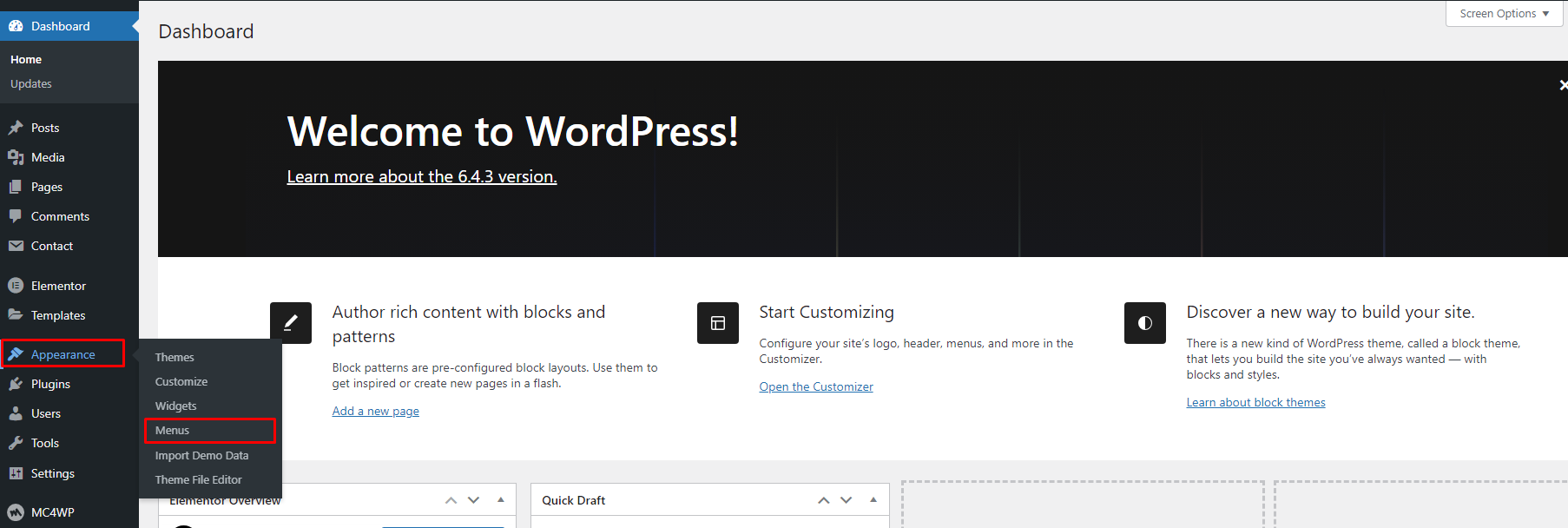1568x528 pixels.
Task: Click the Comments speech bubble icon
Action: point(16,216)
